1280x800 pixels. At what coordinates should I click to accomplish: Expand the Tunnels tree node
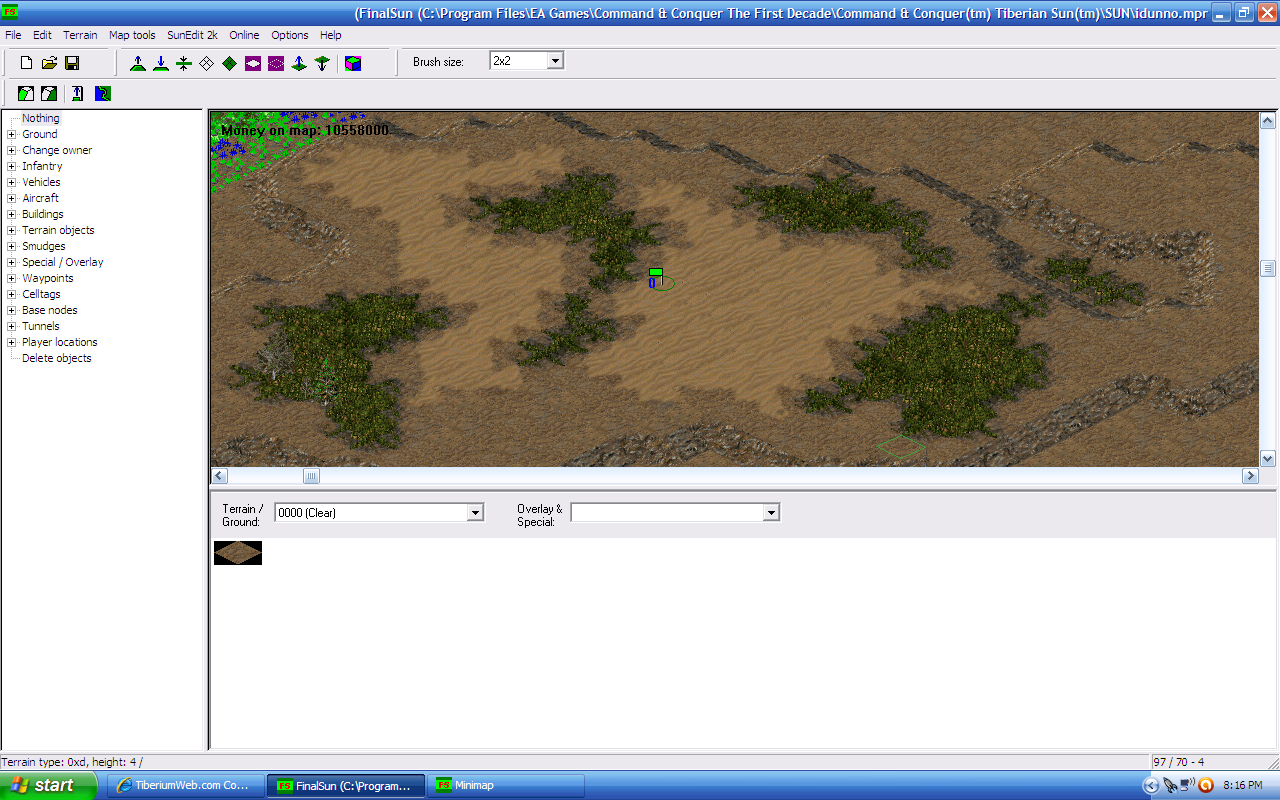12,326
